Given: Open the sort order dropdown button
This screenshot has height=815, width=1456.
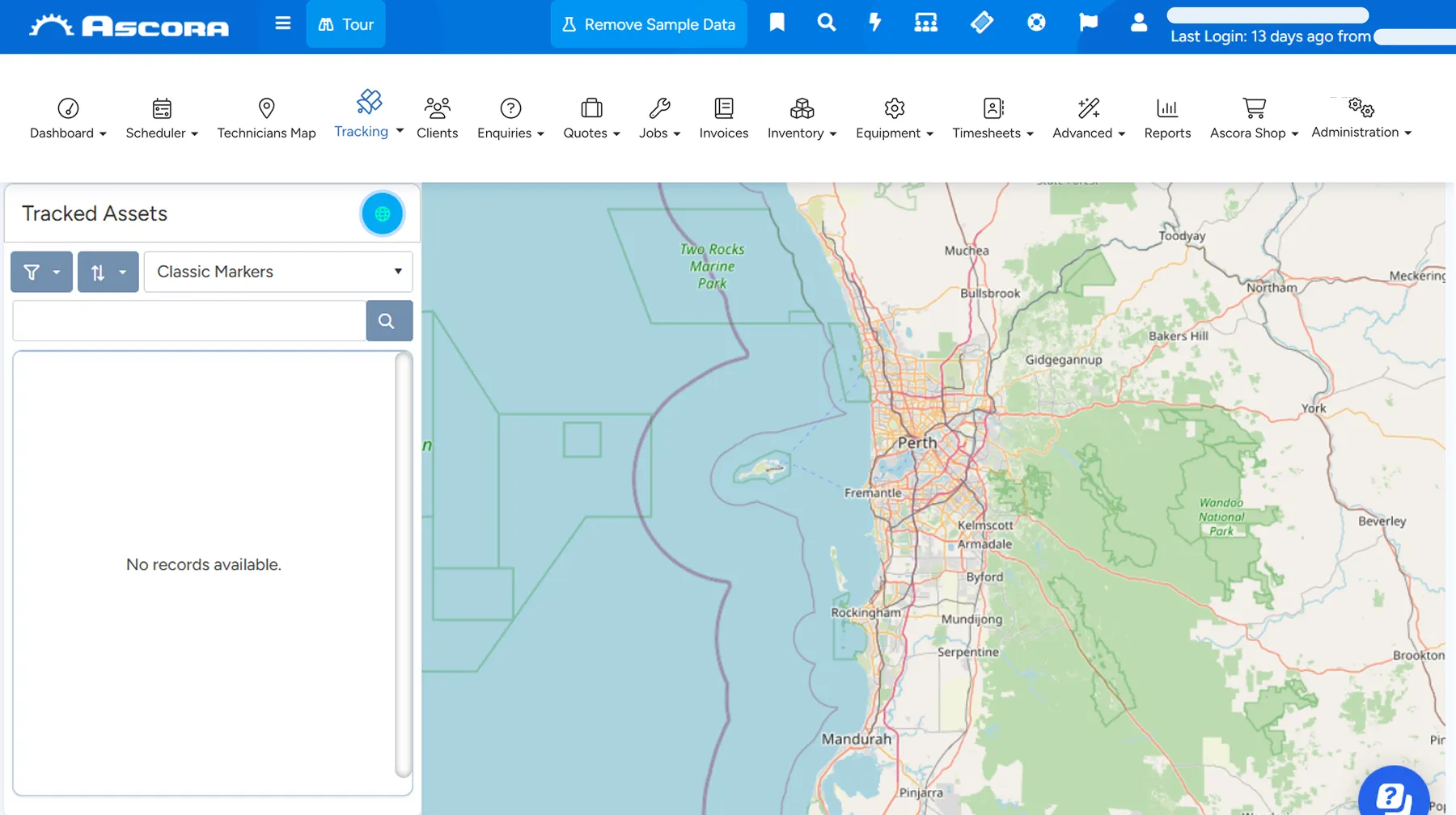Looking at the screenshot, I should 108,272.
